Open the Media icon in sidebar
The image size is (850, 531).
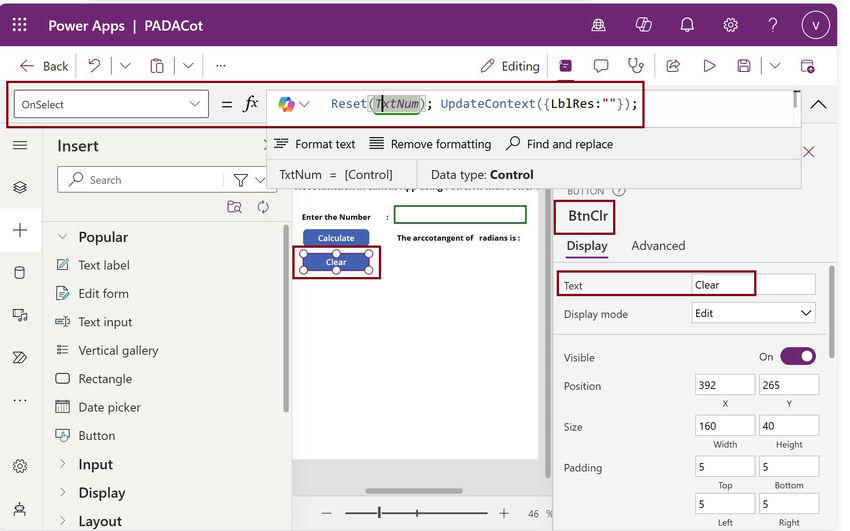point(20,315)
